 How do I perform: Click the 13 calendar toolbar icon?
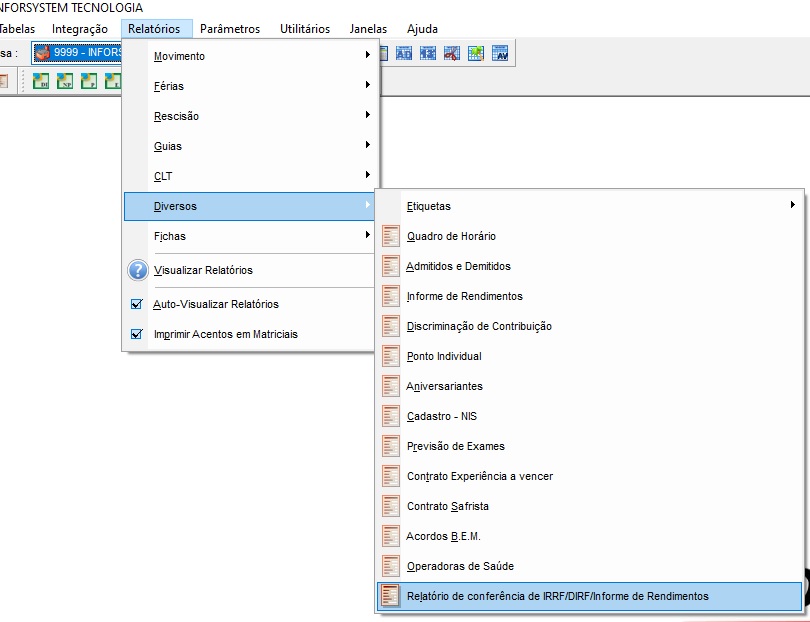(x=428, y=53)
